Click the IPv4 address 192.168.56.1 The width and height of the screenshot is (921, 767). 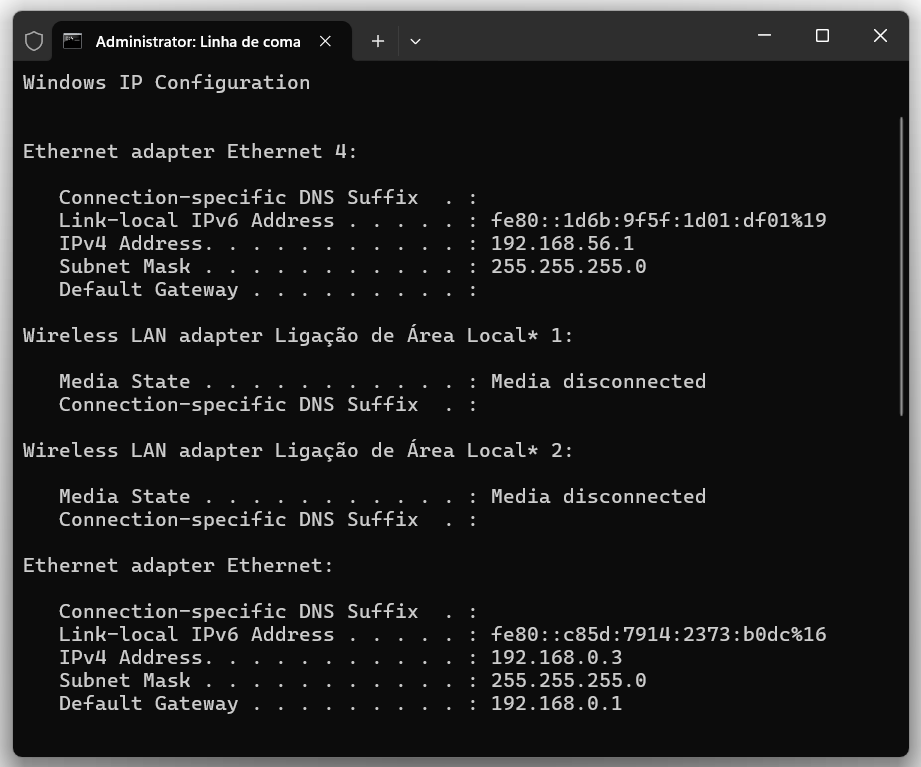[x=562, y=243]
